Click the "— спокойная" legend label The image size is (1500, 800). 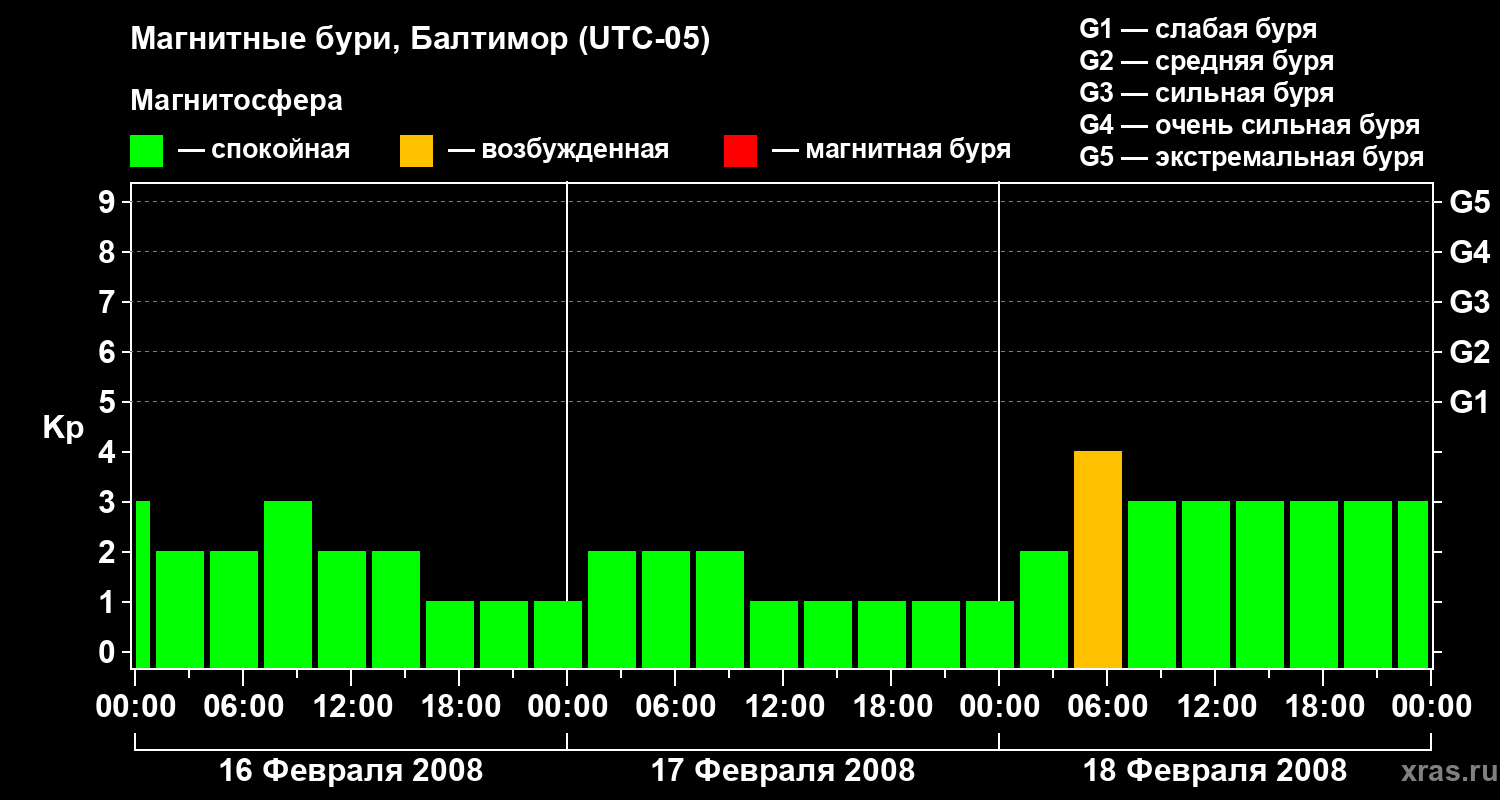(264, 151)
